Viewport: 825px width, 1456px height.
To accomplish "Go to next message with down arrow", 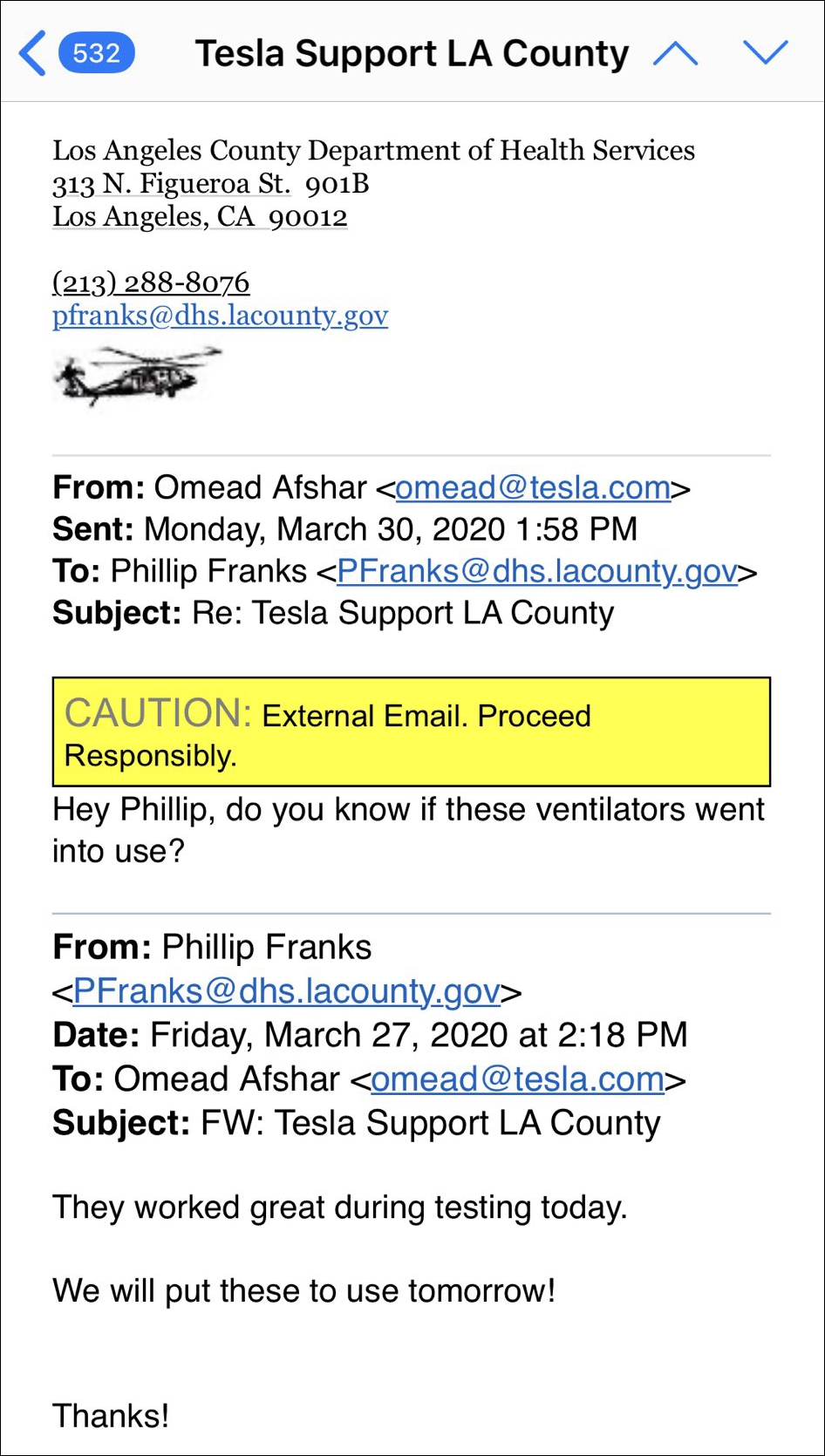I will [766, 54].
